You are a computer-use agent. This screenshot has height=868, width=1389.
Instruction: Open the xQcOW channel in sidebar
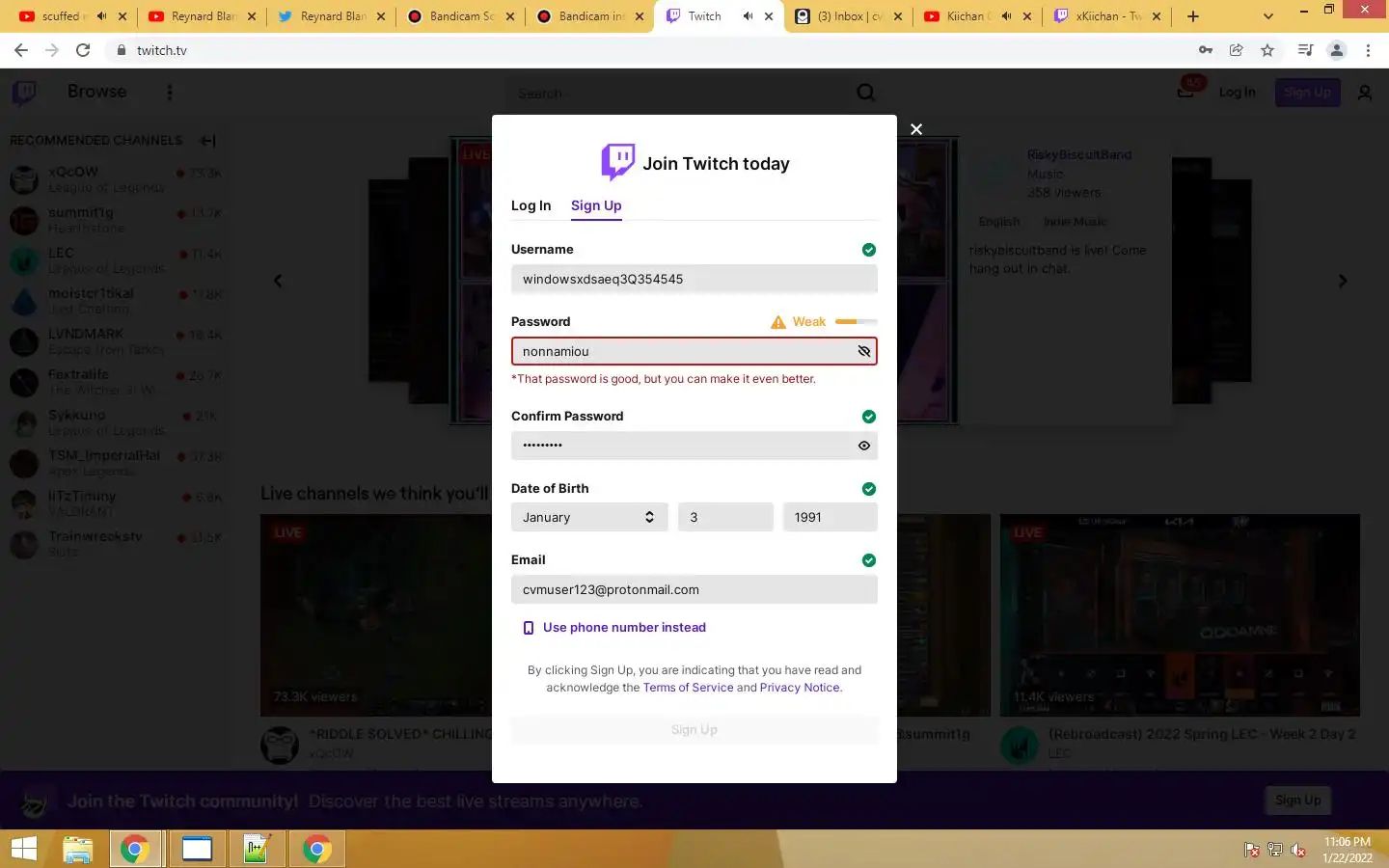116,179
